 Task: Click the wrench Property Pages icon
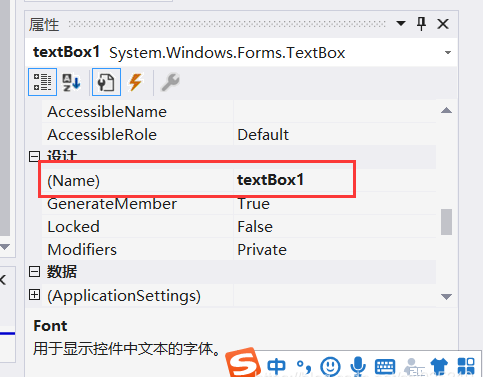click(x=170, y=82)
